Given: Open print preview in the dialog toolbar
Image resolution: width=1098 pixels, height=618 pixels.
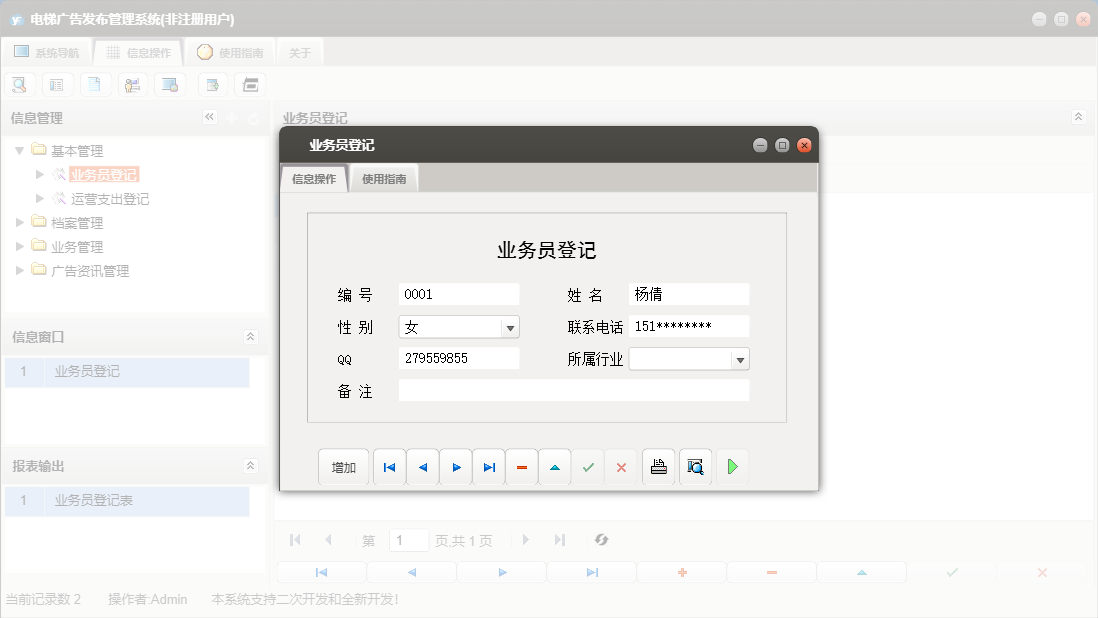Looking at the screenshot, I should click(694, 466).
